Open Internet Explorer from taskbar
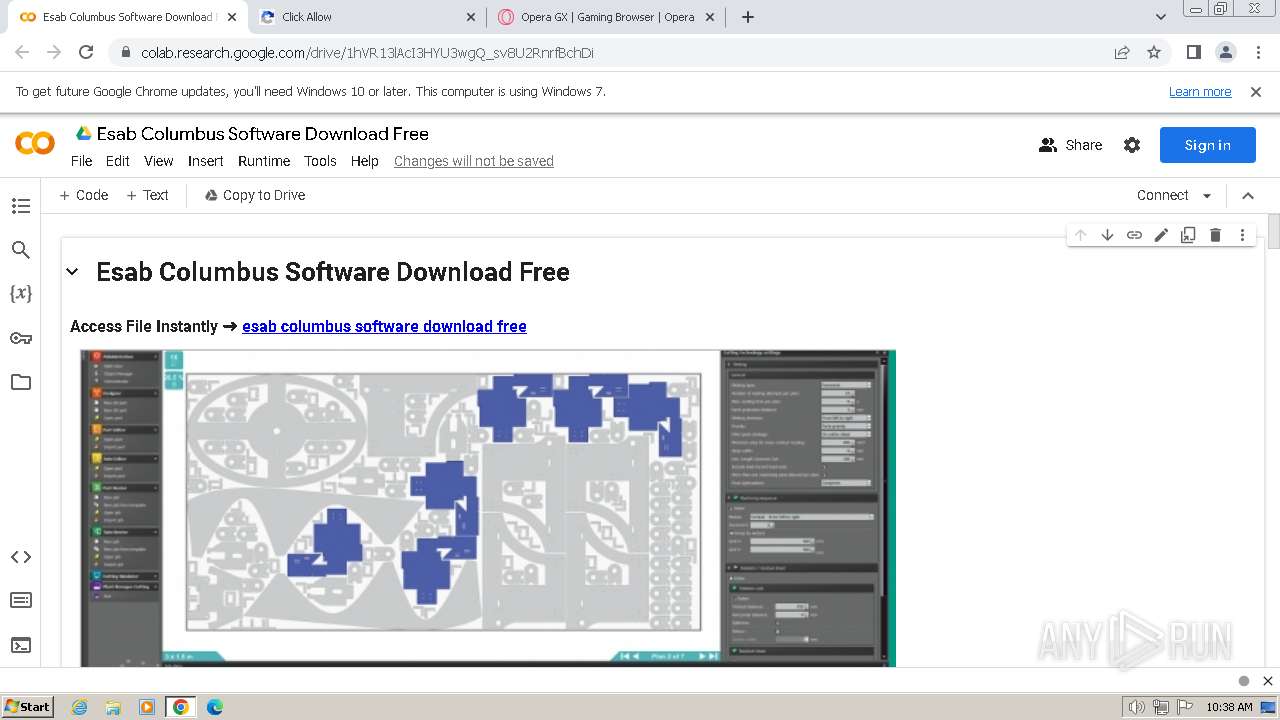Image resolution: width=1280 pixels, height=720 pixels. 79,707
